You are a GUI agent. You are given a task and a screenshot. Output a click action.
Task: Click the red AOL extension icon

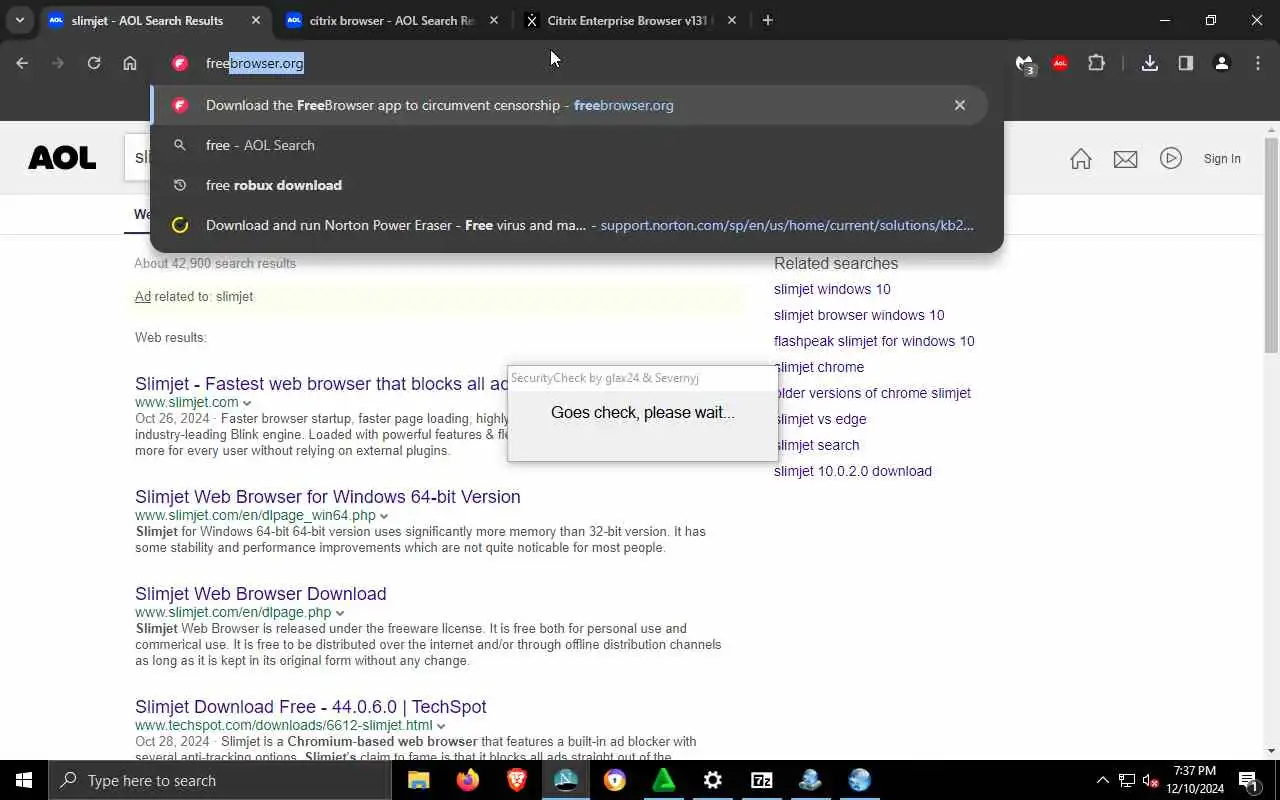click(1060, 63)
